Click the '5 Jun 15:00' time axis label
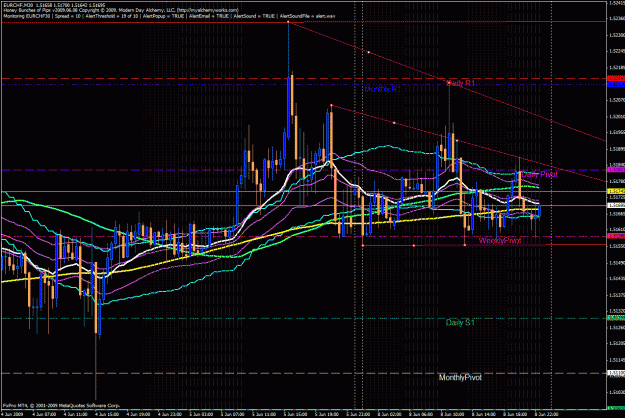The image size is (625, 418). tap(296, 414)
